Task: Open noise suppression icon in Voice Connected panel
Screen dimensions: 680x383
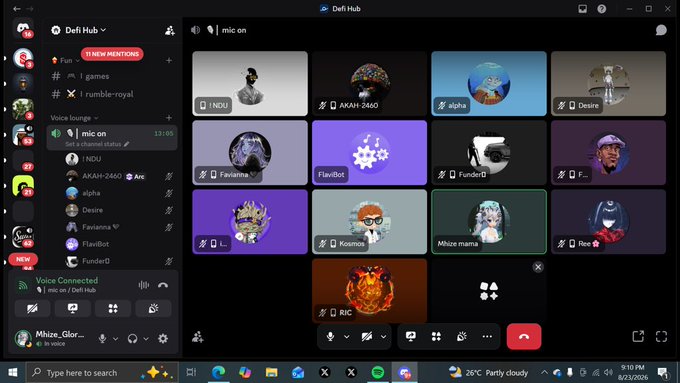Action: pyautogui.click(x=144, y=285)
